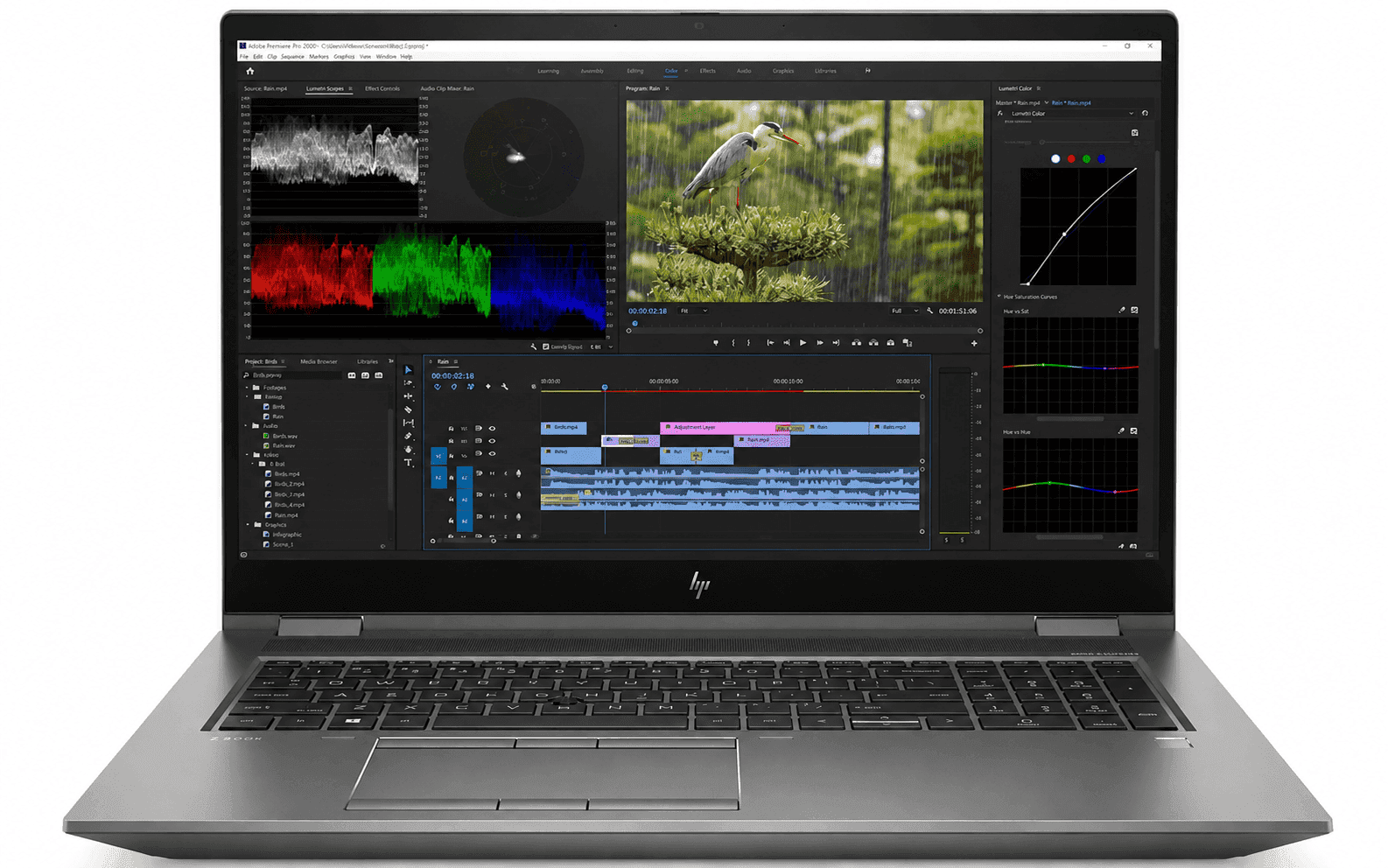This screenshot has width=1388, height=868.
Task: Toggle eye visibility on the V1 track
Action: click(492, 453)
